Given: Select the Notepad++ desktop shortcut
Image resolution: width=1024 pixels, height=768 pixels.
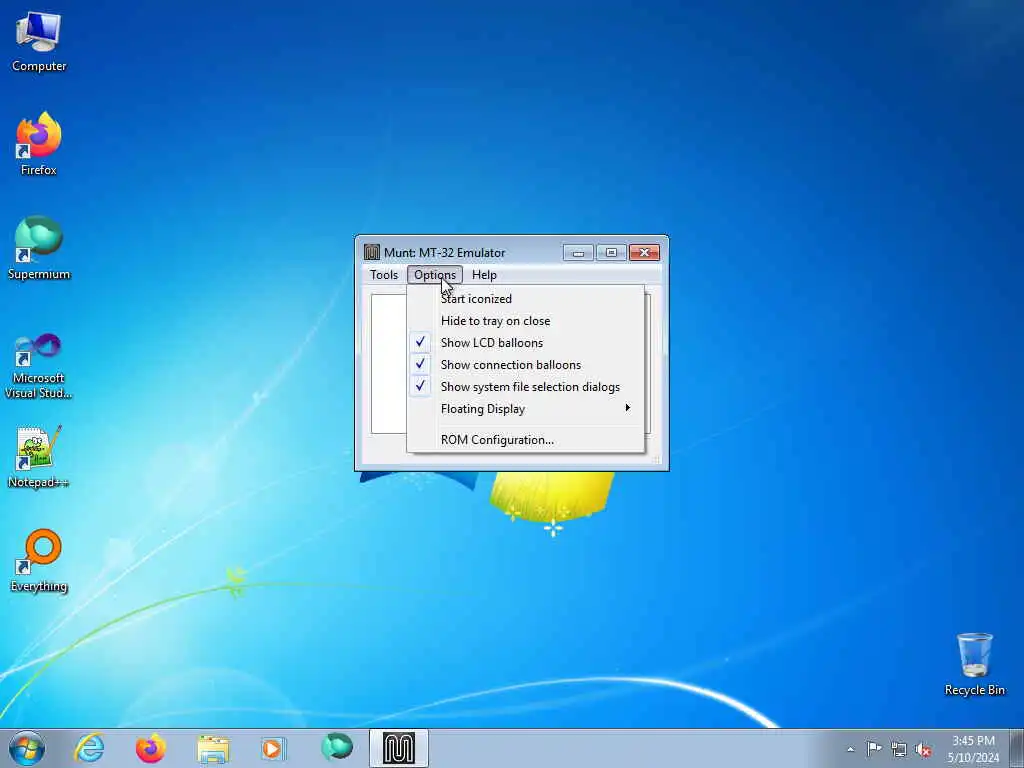Looking at the screenshot, I should (x=39, y=456).
